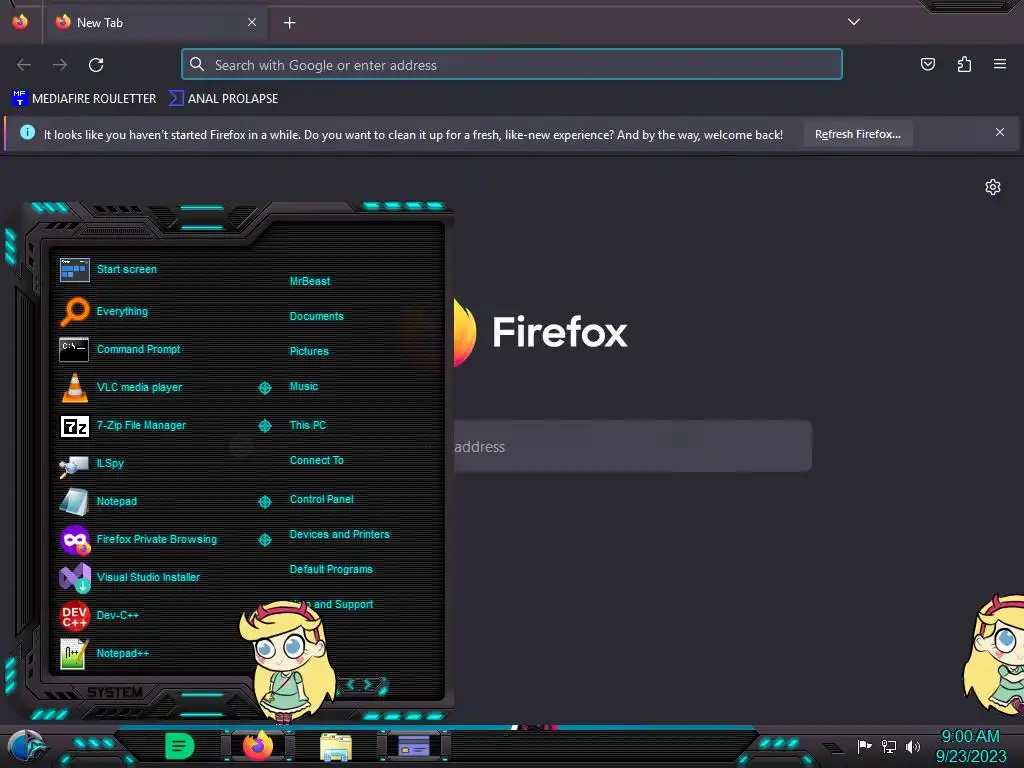1024x768 pixels.
Task: Open MrBeast user folder
Action: (310, 281)
